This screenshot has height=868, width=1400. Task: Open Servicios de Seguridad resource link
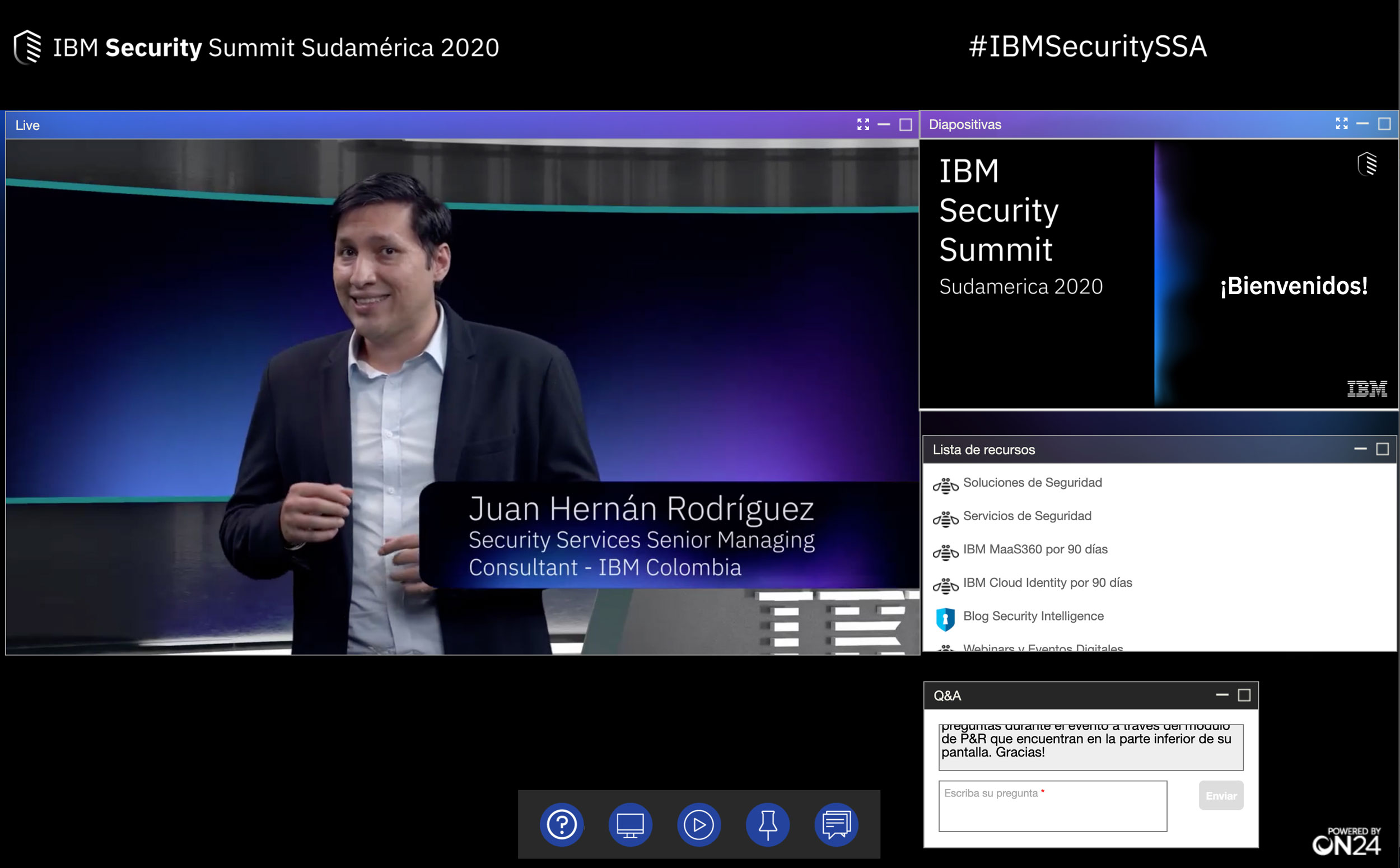(x=1027, y=516)
